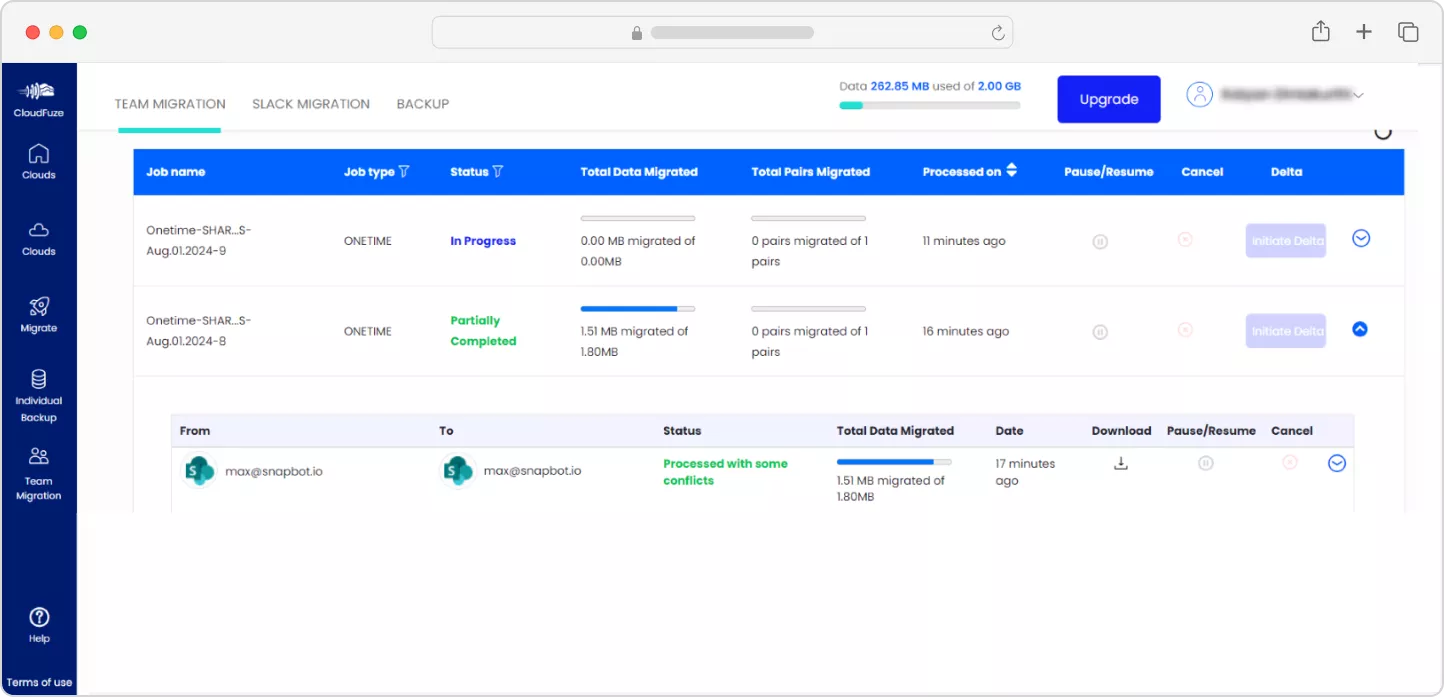The height and width of the screenshot is (697, 1444).
Task: Click job name Onetime-SHAR...S-Aug.01.2024-8
Action: click(x=199, y=331)
